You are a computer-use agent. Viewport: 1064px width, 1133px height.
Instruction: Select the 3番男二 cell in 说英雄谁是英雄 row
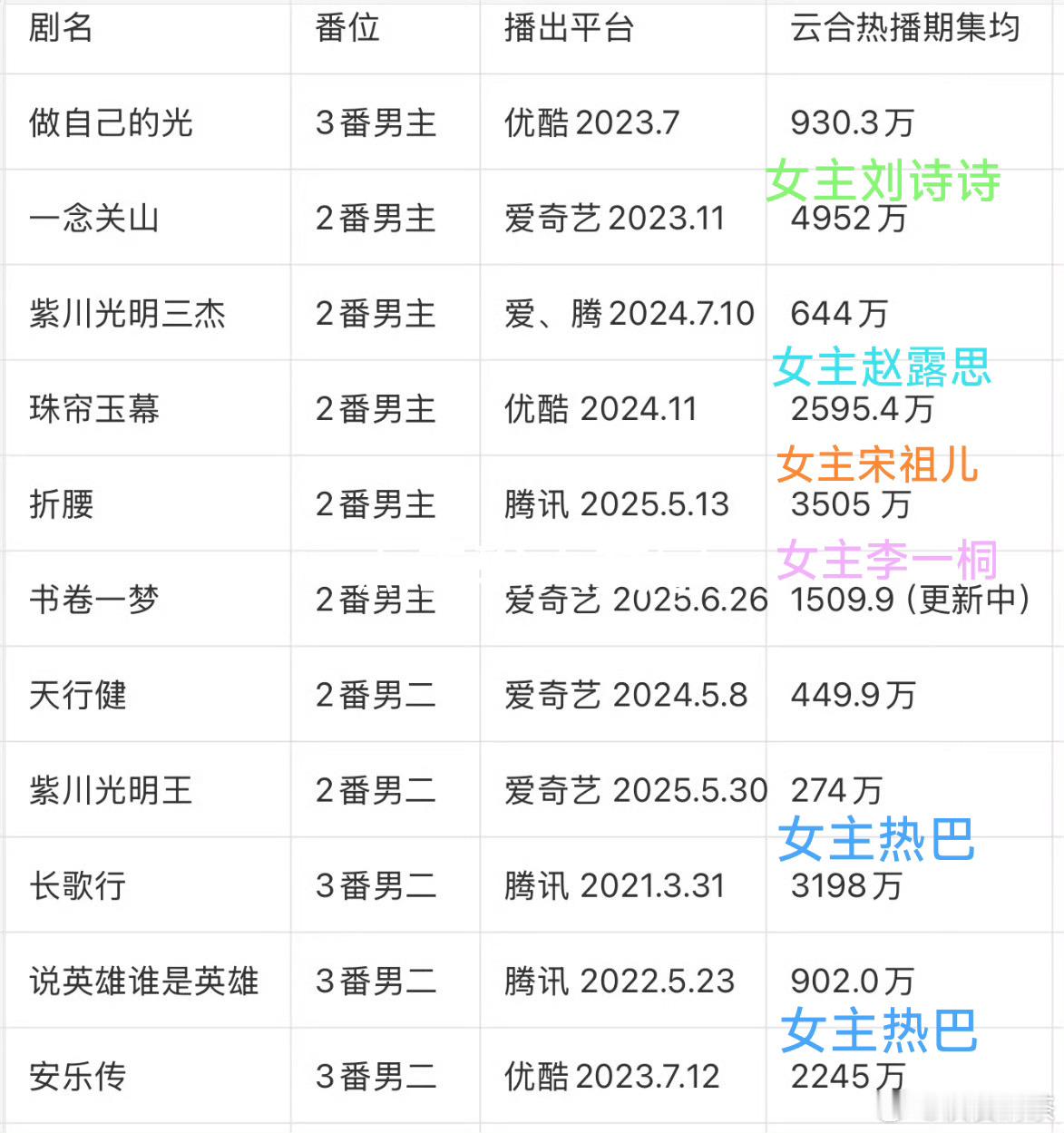point(376,982)
